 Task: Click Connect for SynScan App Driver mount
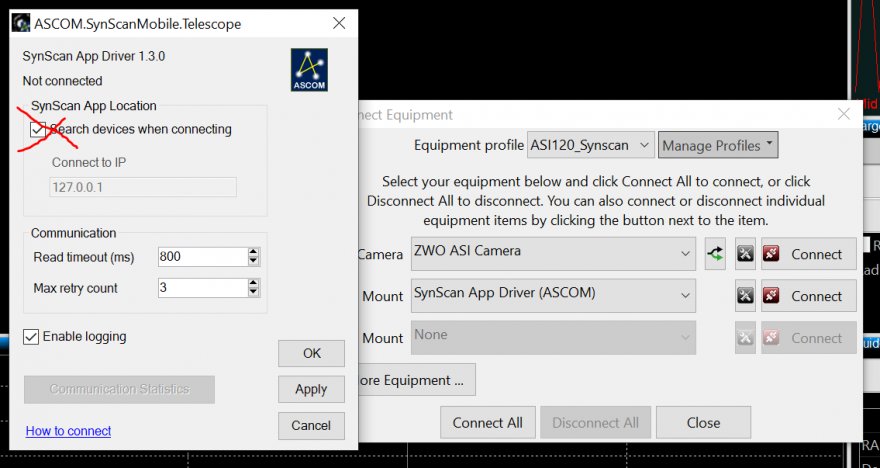(x=809, y=296)
